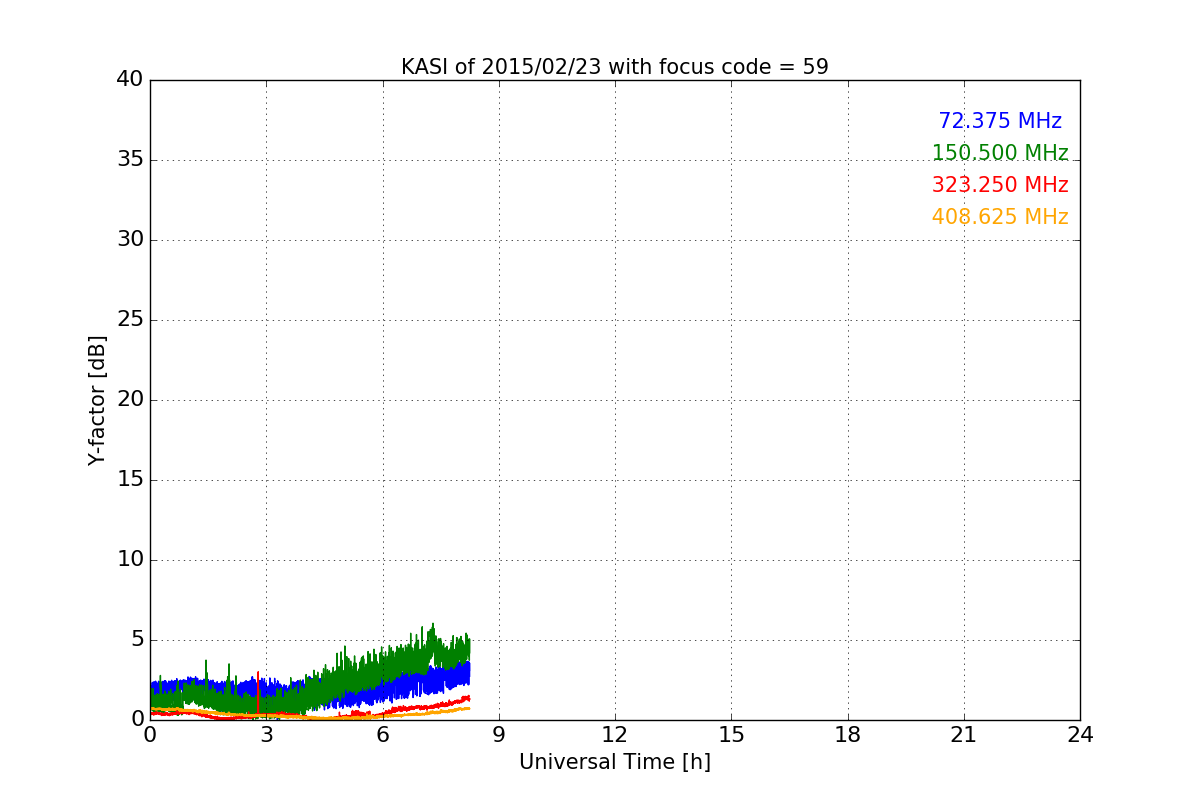
Task: Click the 'Universal Time [h]' axis label
Action: click(x=614, y=762)
